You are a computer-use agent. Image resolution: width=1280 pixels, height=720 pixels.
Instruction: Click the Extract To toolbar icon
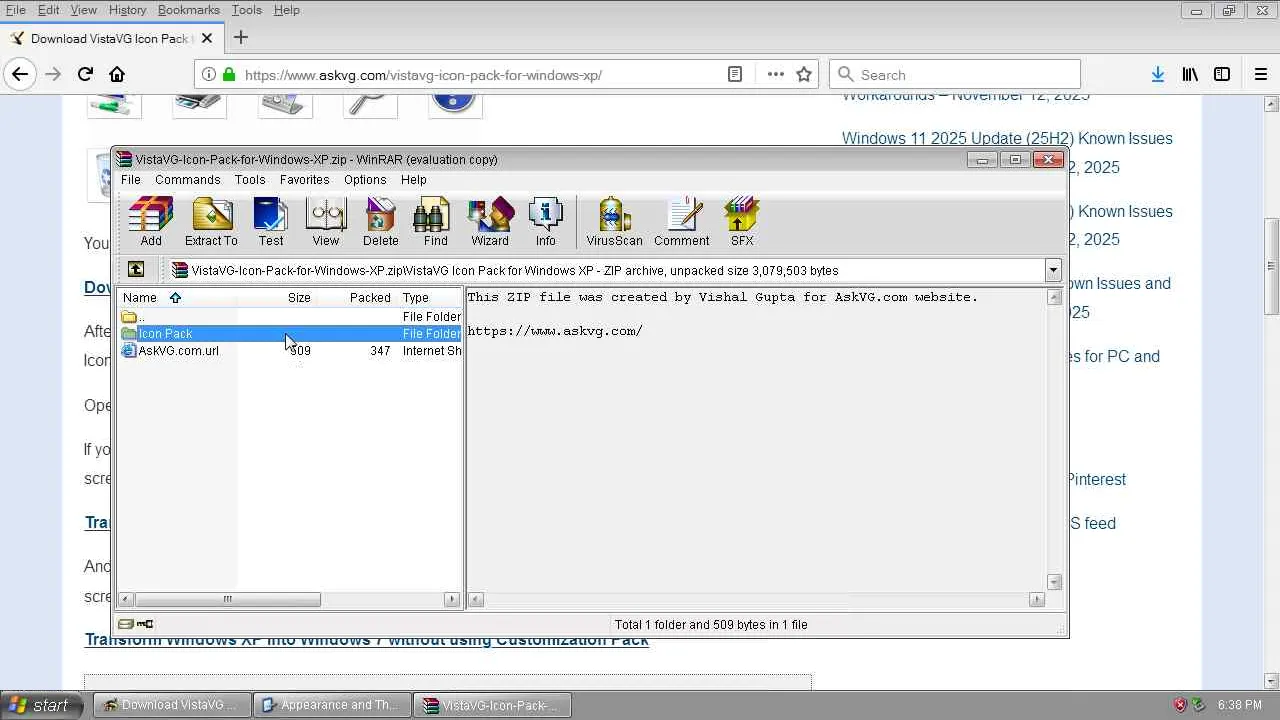click(x=211, y=221)
